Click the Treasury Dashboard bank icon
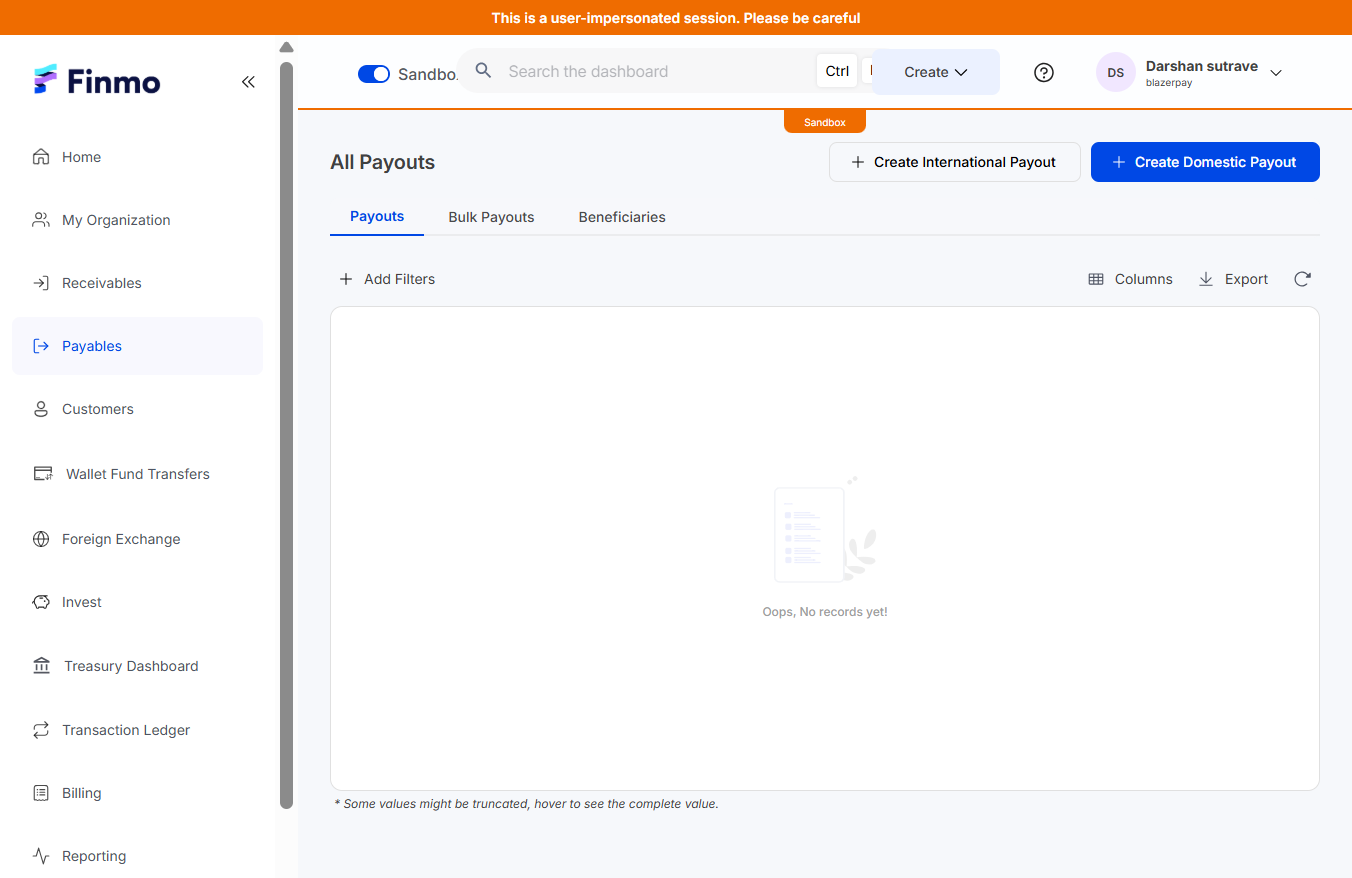The height and width of the screenshot is (878, 1352). click(x=41, y=666)
